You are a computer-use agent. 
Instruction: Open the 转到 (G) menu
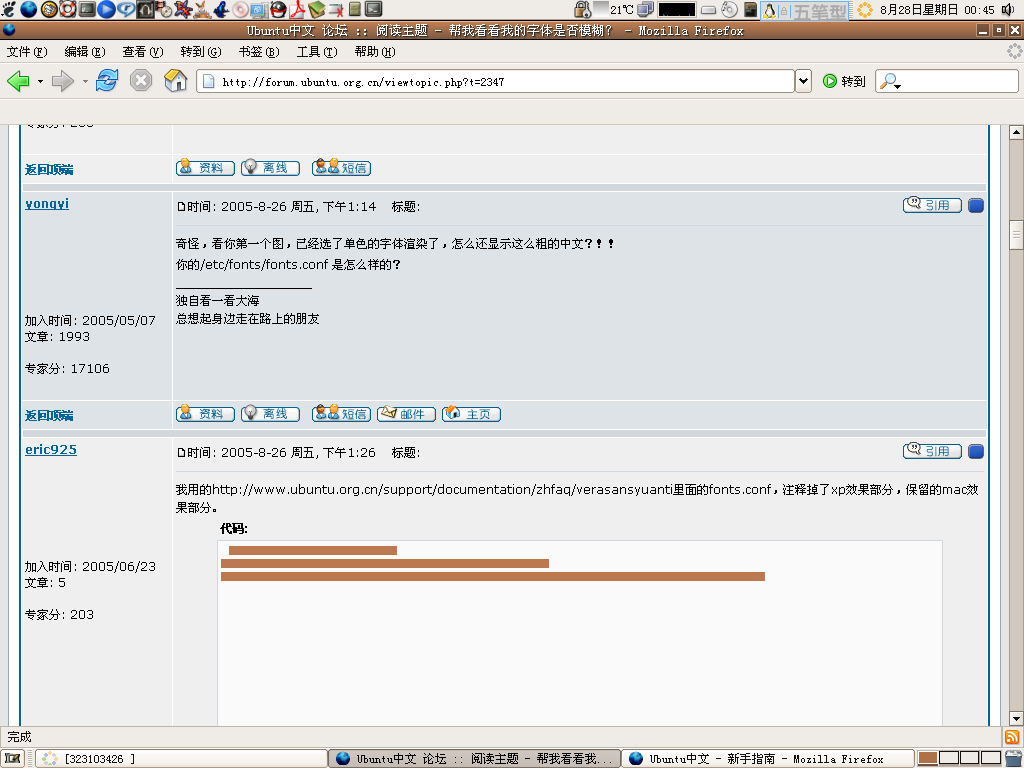point(200,52)
